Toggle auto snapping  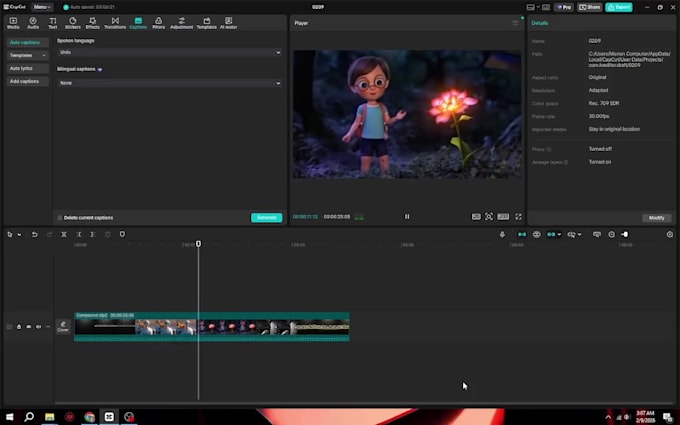click(x=536, y=234)
